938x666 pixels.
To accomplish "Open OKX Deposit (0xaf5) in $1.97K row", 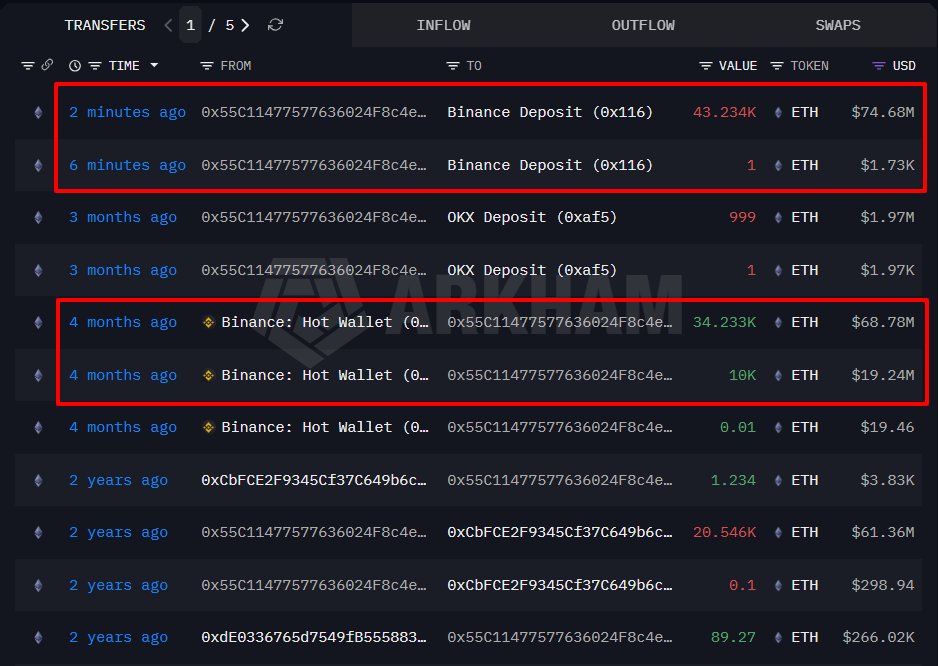I will (x=532, y=270).
